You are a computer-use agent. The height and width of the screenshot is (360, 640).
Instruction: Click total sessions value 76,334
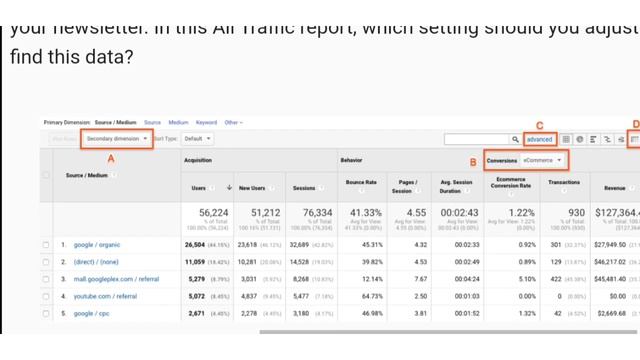(317, 213)
